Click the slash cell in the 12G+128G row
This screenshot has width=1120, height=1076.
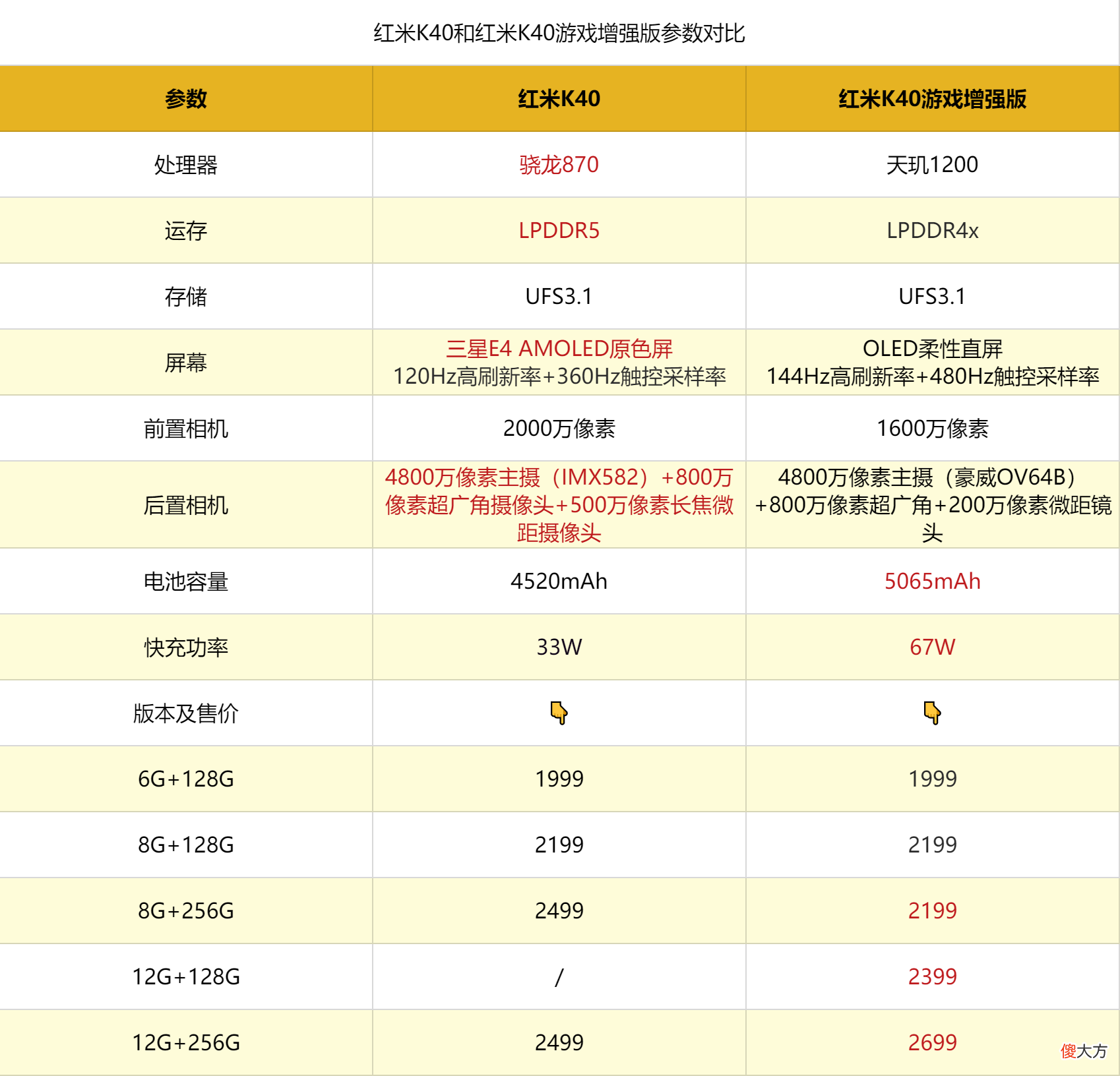559,977
